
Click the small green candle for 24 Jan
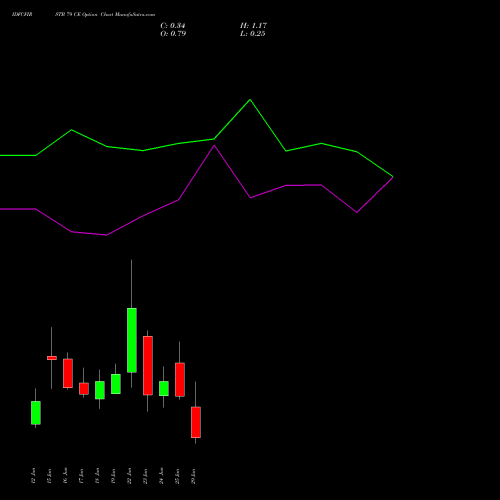coord(164,389)
